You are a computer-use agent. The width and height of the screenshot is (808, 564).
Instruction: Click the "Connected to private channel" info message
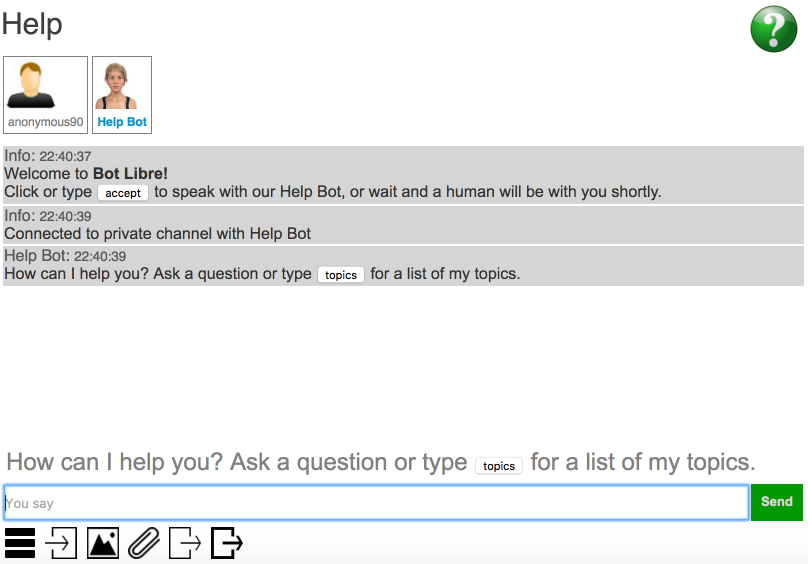point(158,234)
